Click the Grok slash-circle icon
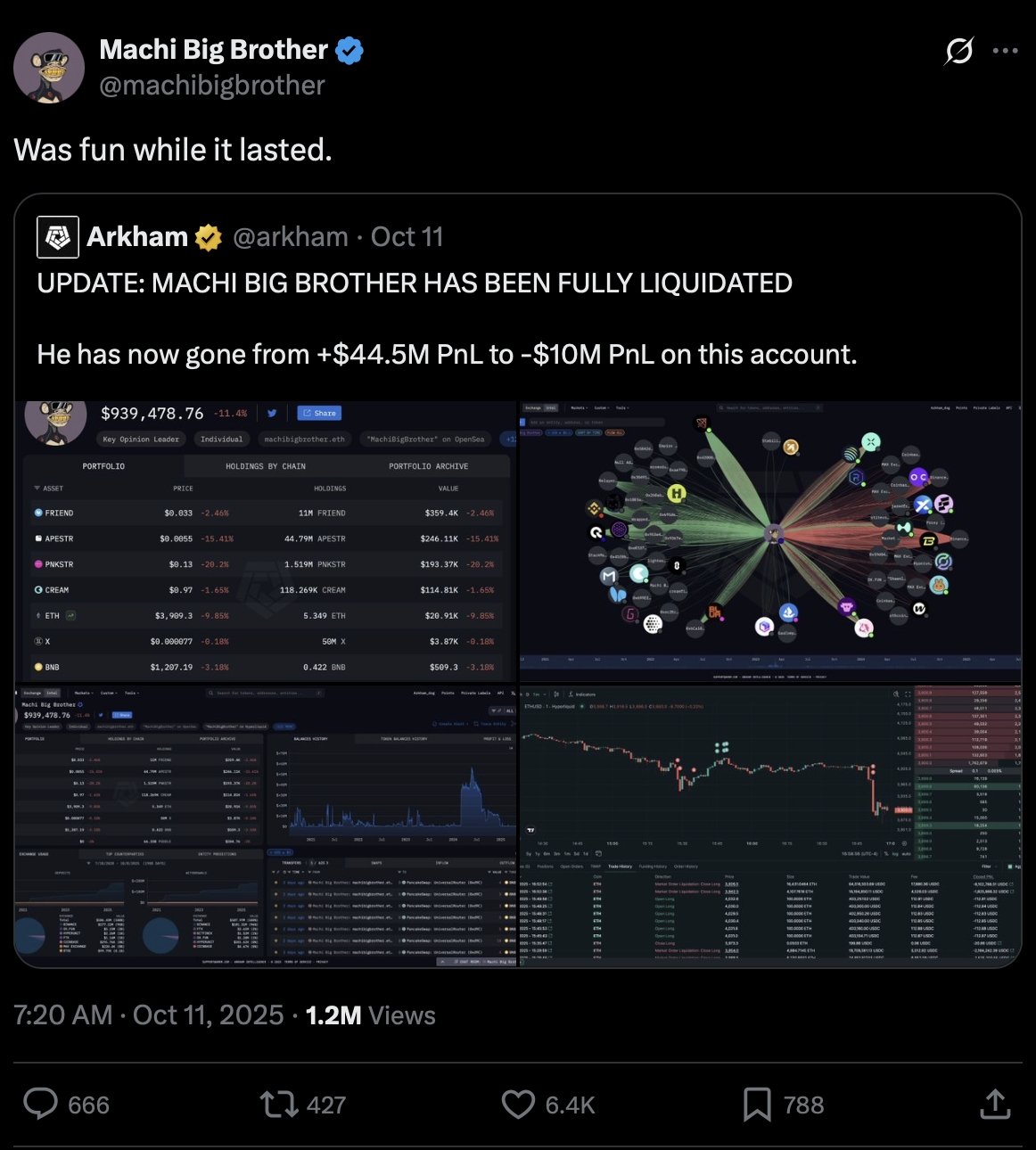 [x=958, y=51]
